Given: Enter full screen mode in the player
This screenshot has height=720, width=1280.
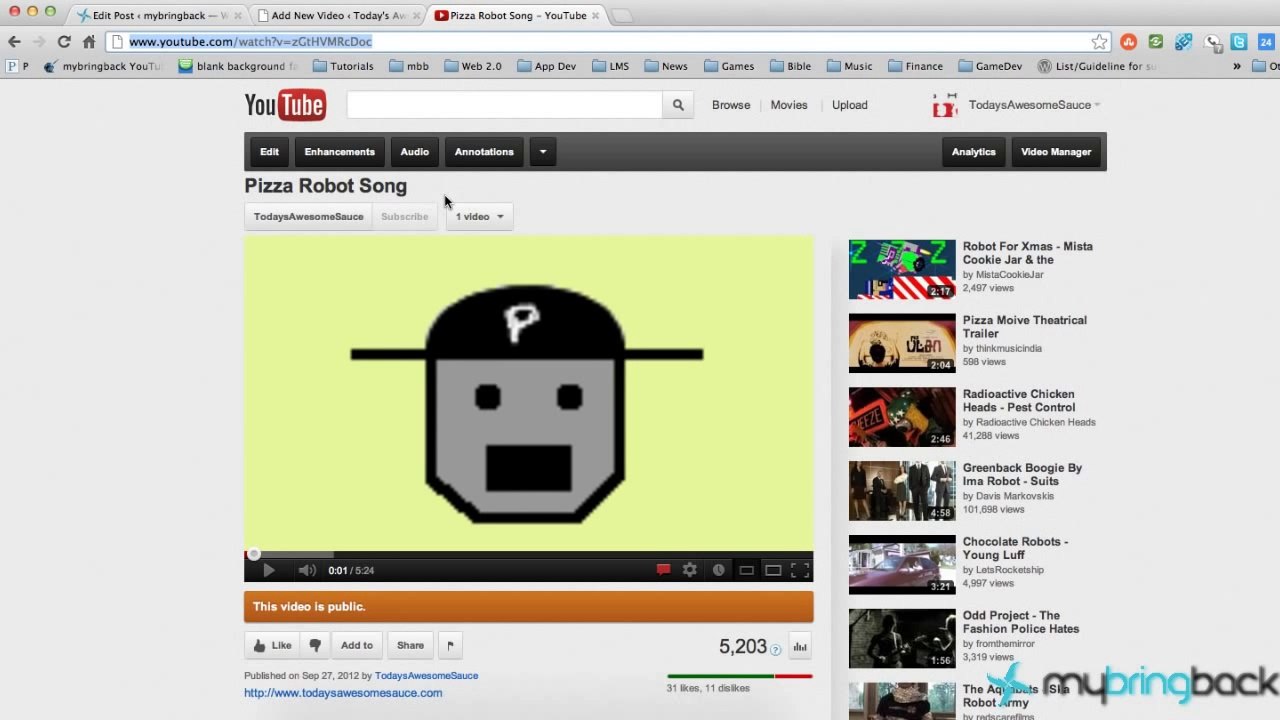Looking at the screenshot, I should pyautogui.click(x=800, y=570).
